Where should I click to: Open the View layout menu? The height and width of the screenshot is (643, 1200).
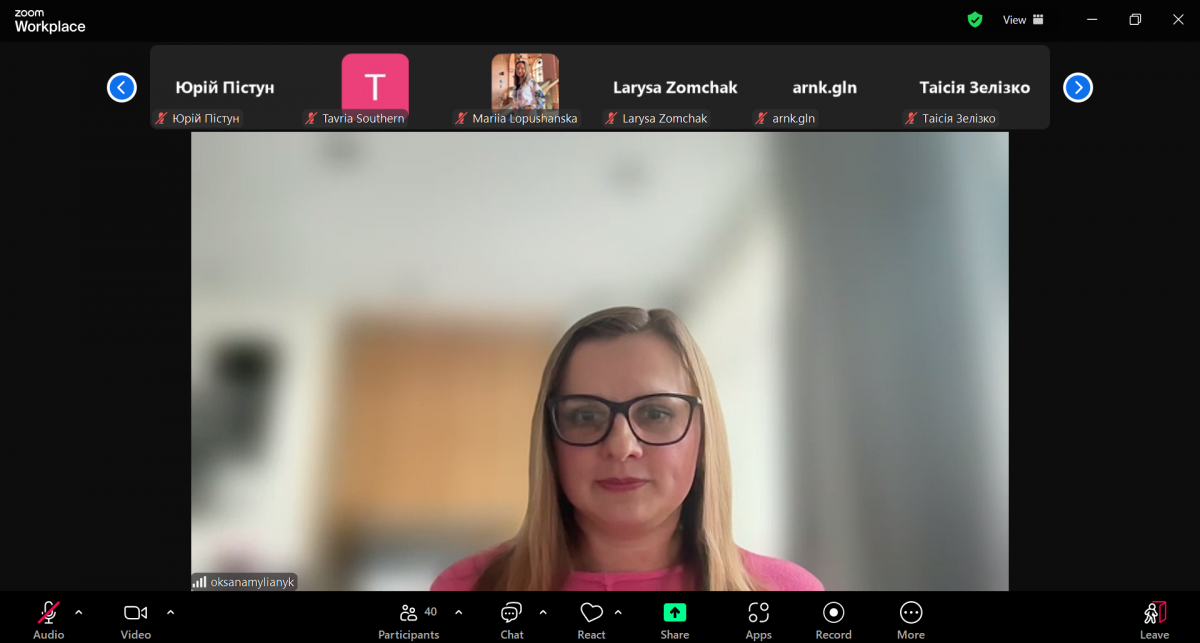coord(1023,20)
